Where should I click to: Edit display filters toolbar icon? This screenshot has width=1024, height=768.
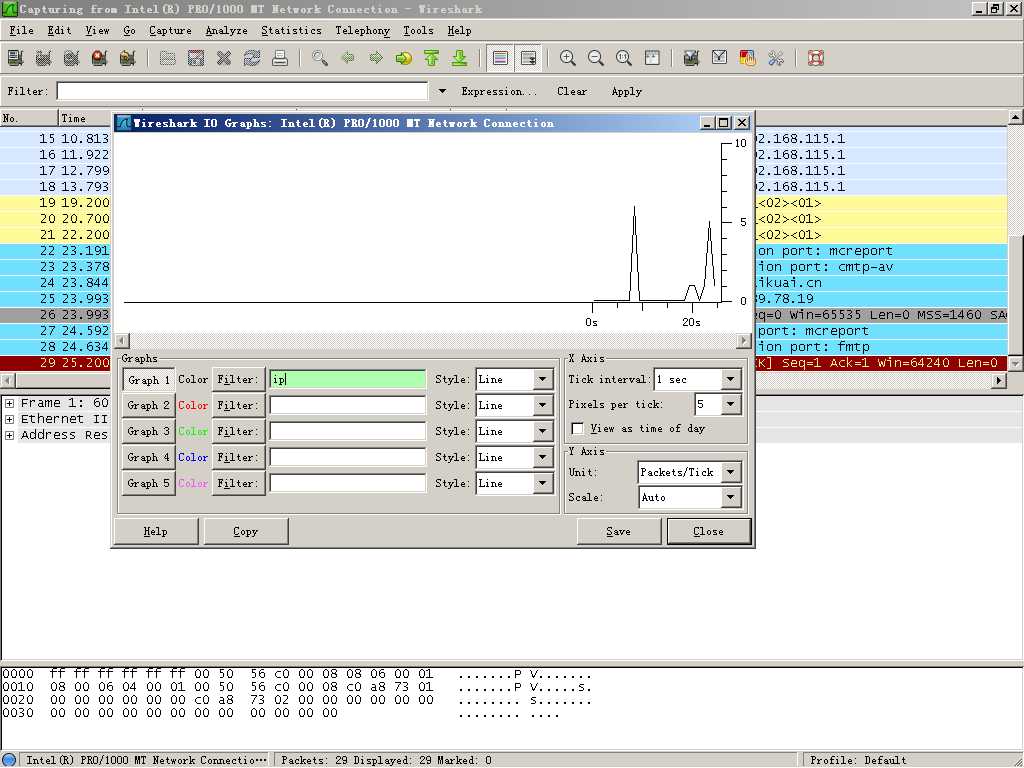click(720, 58)
